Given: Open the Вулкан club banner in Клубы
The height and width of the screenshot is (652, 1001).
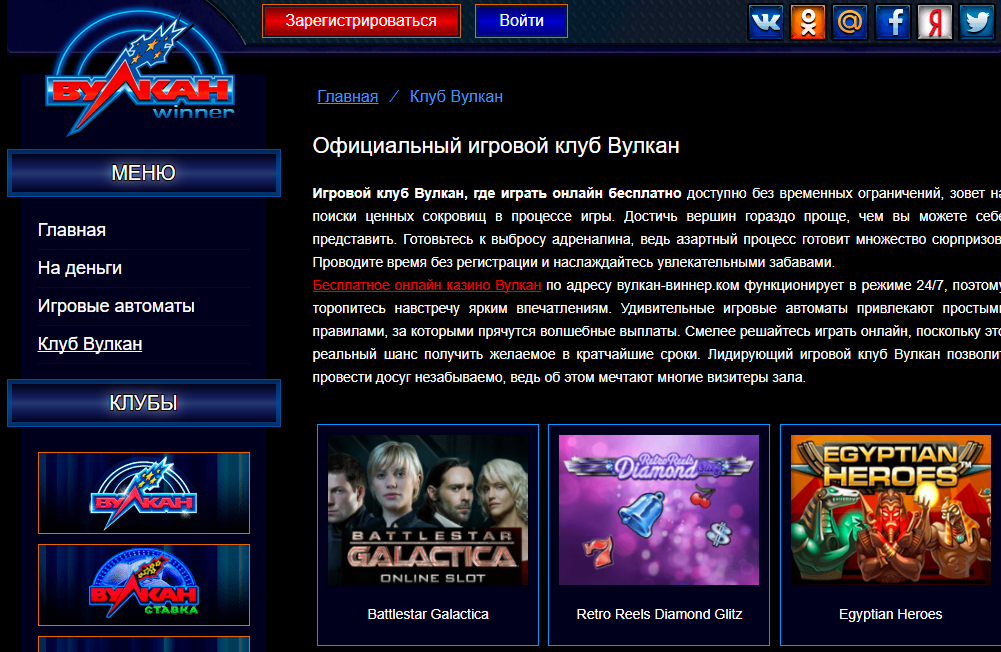Looking at the screenshot, I should 144,493.
